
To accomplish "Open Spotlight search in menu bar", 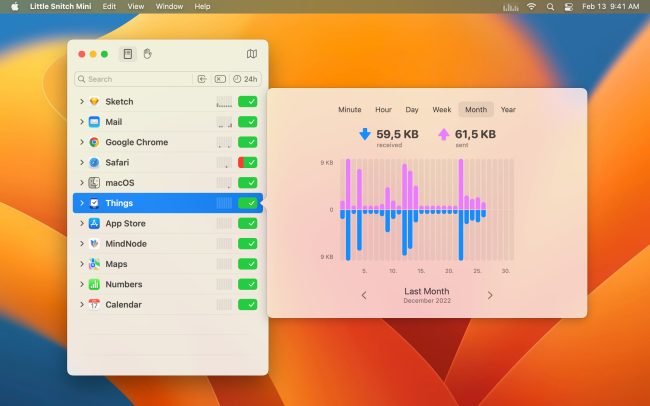I will 550,7.
